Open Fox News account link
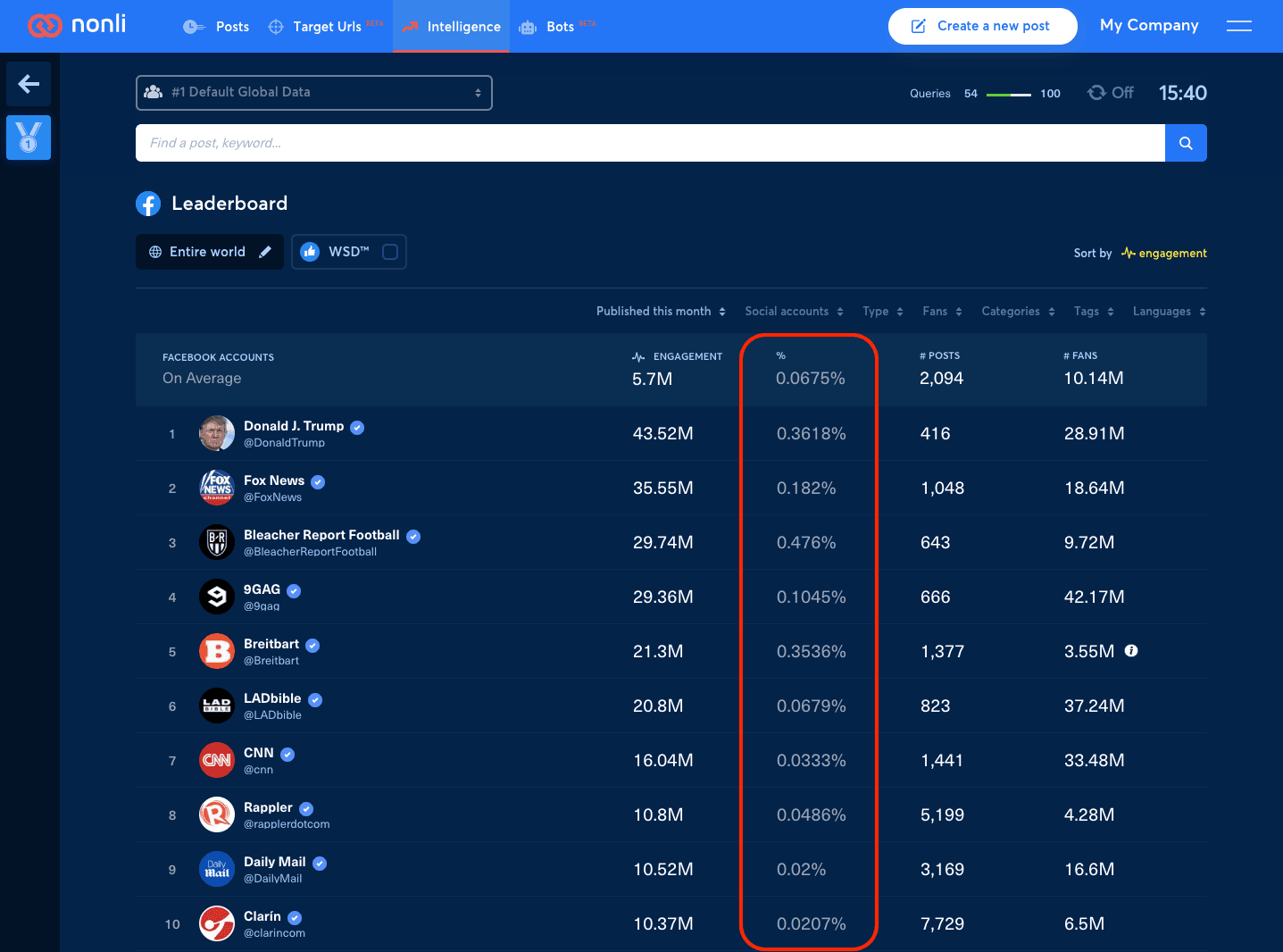The image size is (1283, 952). [x=274, y=480]
